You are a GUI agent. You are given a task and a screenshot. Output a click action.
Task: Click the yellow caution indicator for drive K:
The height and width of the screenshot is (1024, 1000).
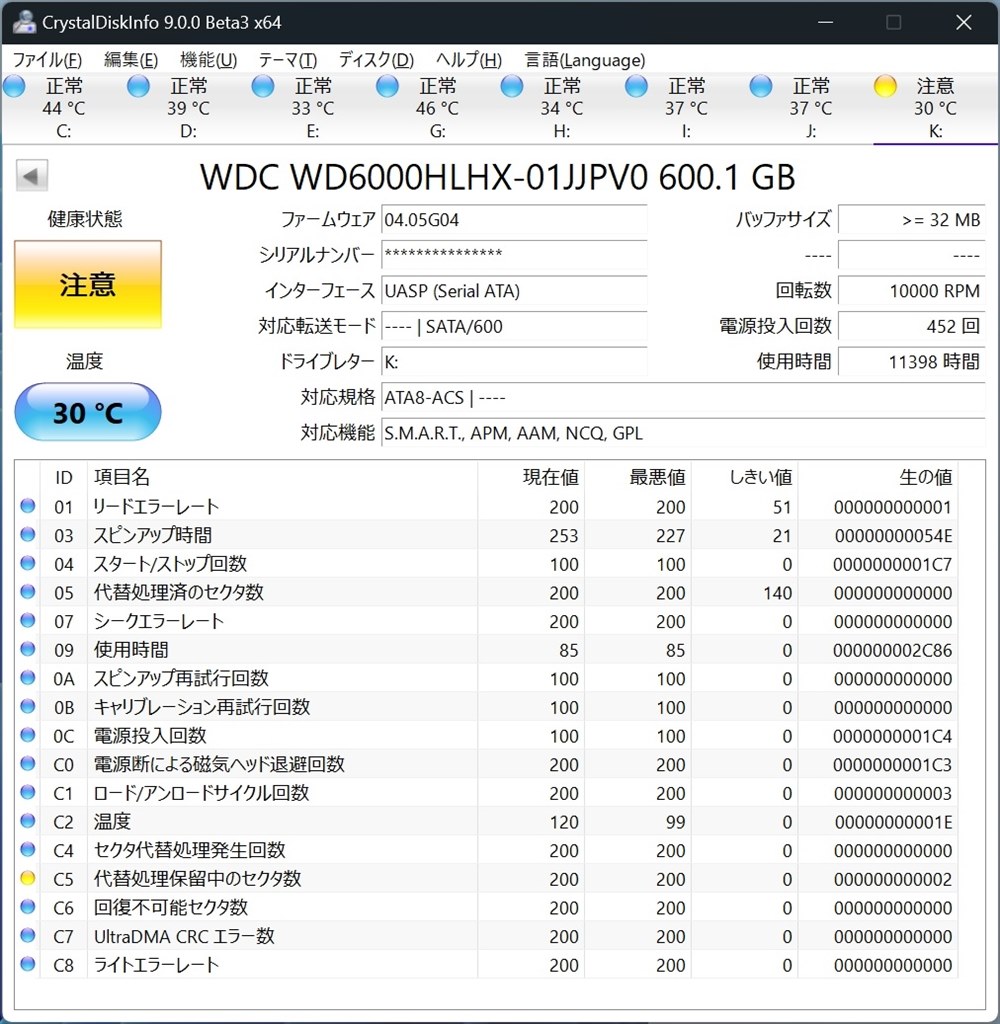pyautogui.click(x=885, y=87)
